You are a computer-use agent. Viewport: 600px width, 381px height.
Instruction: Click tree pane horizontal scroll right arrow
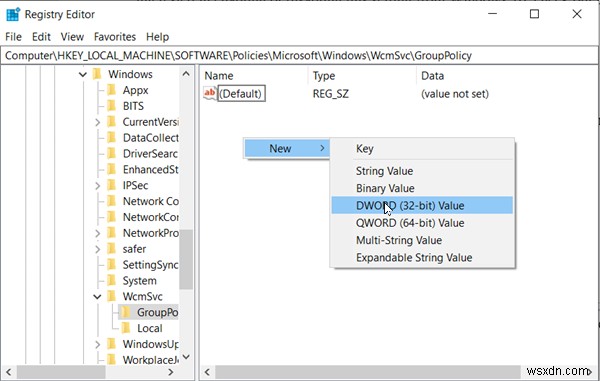point(171,372)
